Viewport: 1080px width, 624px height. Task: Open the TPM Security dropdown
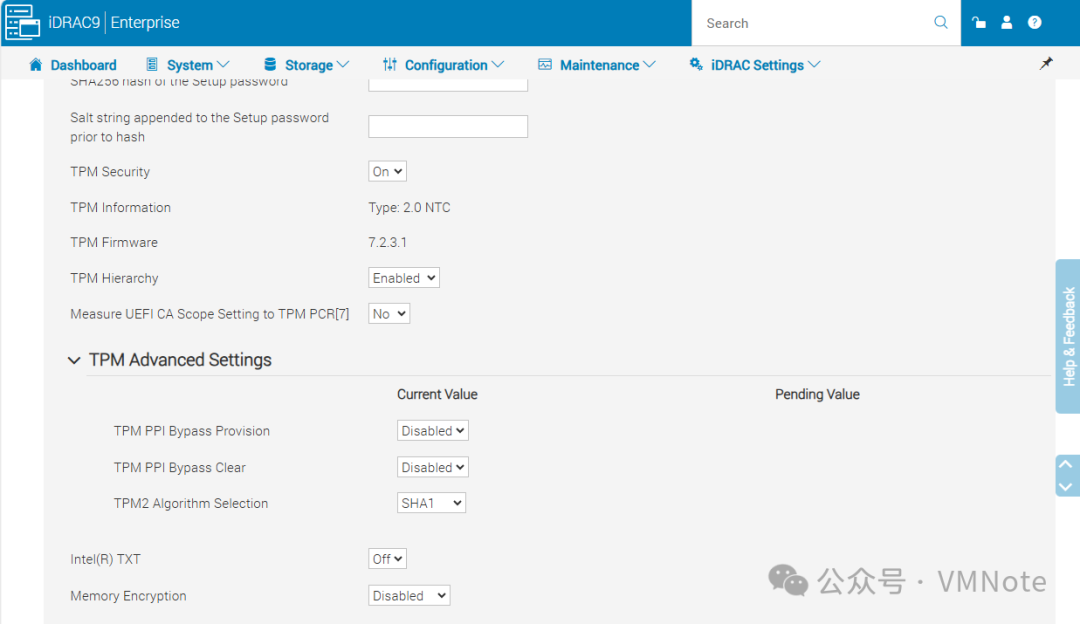387,171
